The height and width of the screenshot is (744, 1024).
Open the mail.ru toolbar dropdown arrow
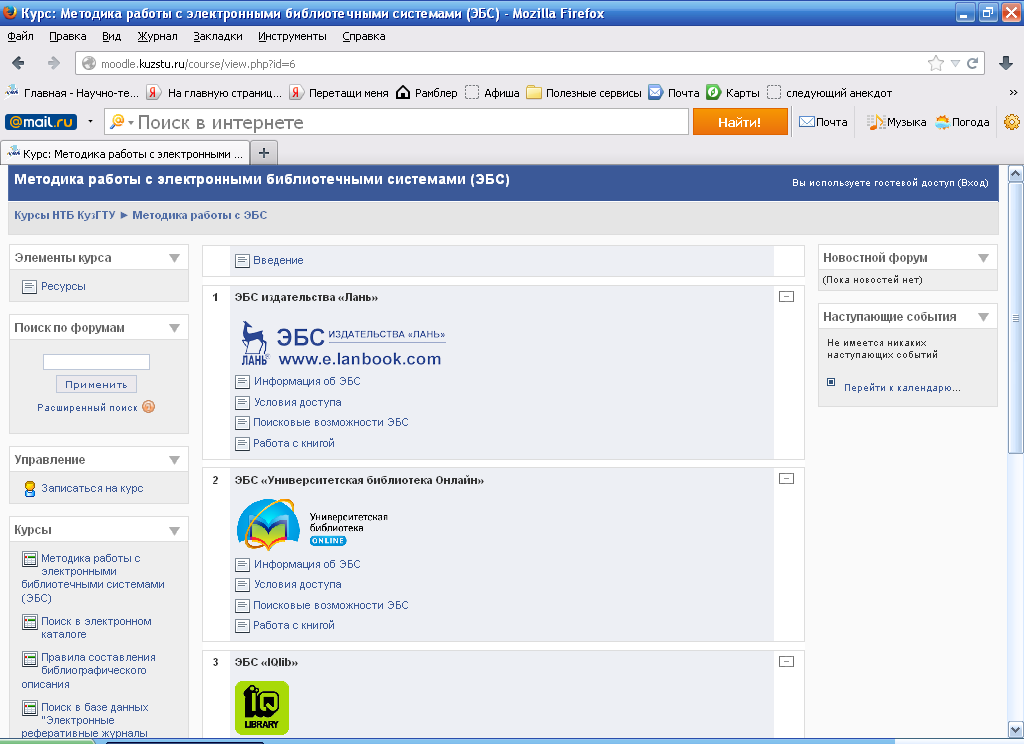pyautogui.click(x=90, y=121)
